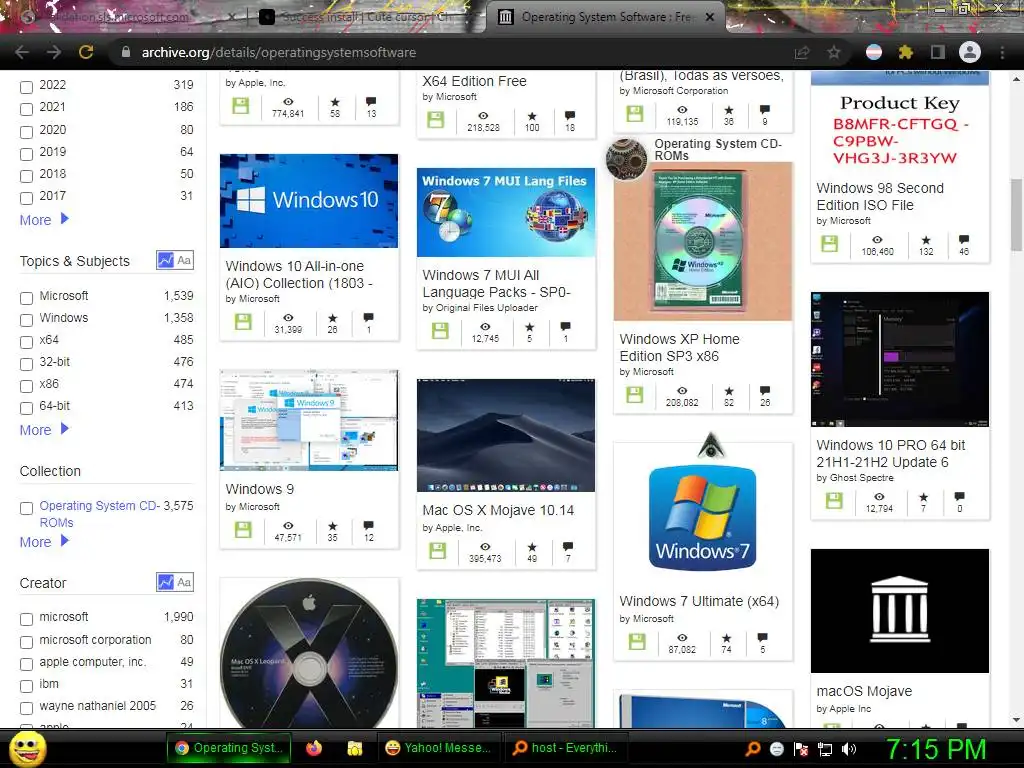The image size is (1024, 768).
Task: Open the macOS Mojave item title
Action: [864, 691]
